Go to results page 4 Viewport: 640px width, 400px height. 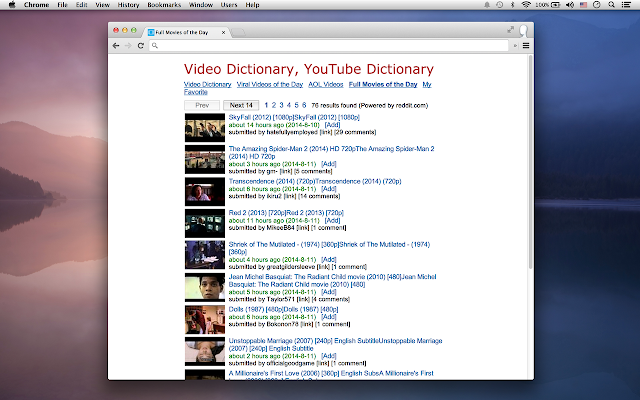(289, 105)
